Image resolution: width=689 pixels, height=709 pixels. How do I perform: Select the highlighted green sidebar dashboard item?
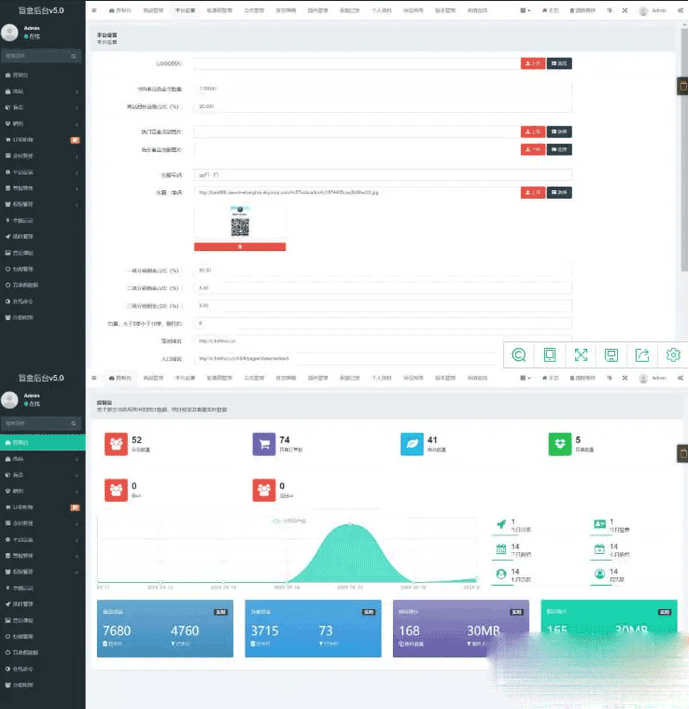click(42, 442)
